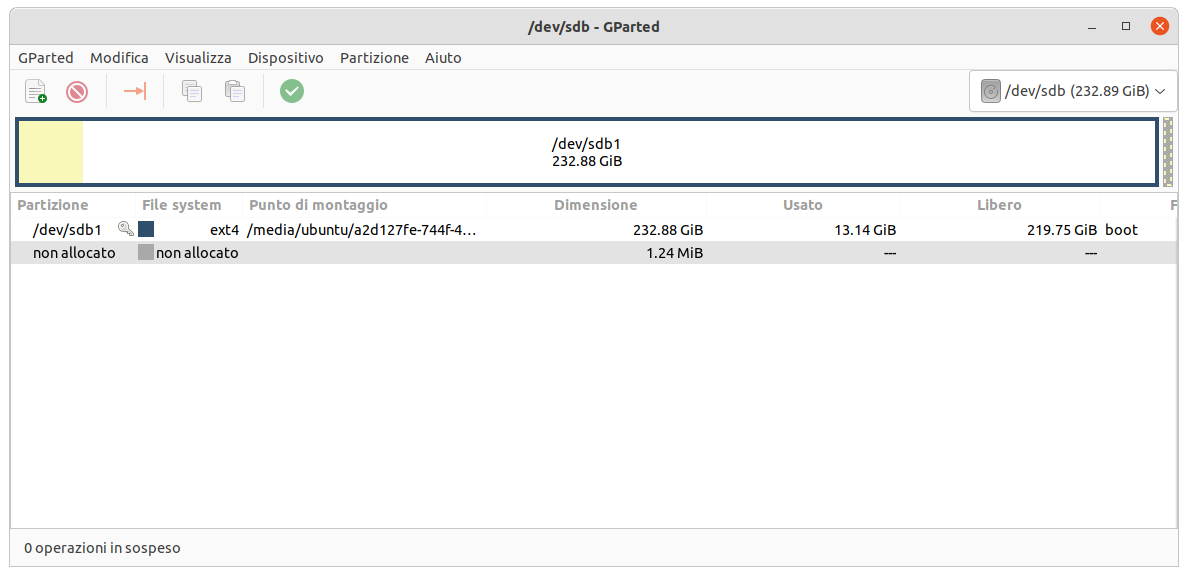
Task: Select the non allocato partition row
Action: [594, 253]
